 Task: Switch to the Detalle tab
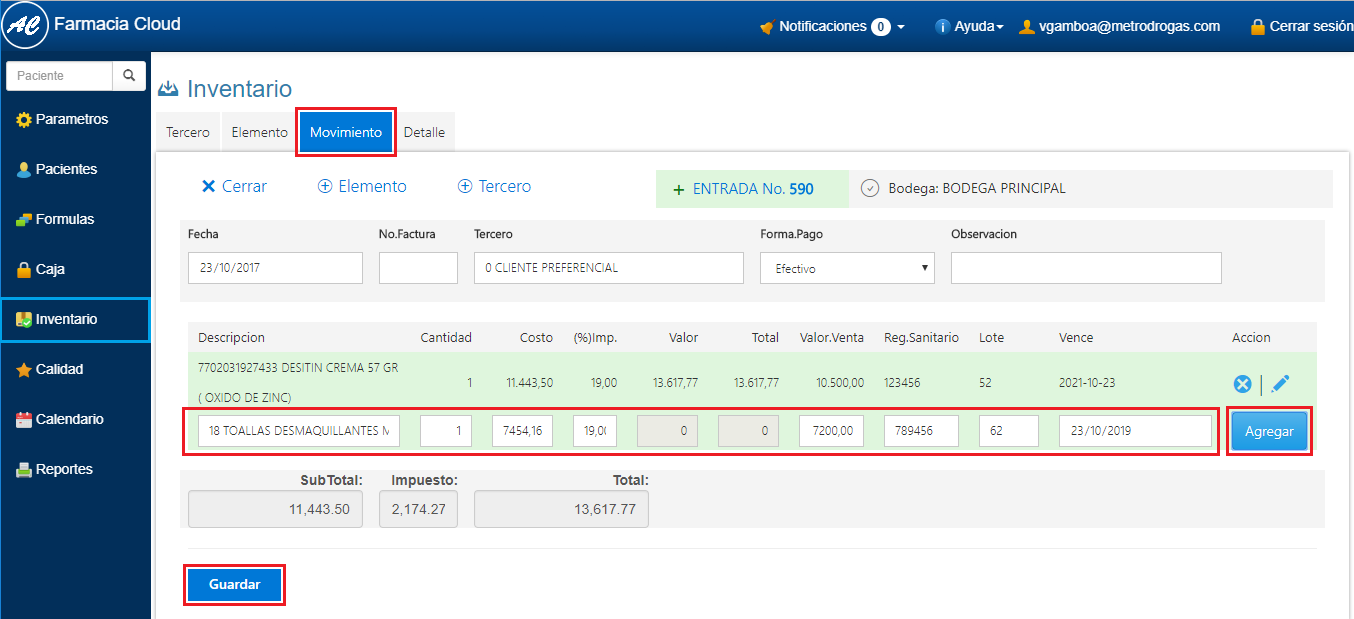point(424,132)
